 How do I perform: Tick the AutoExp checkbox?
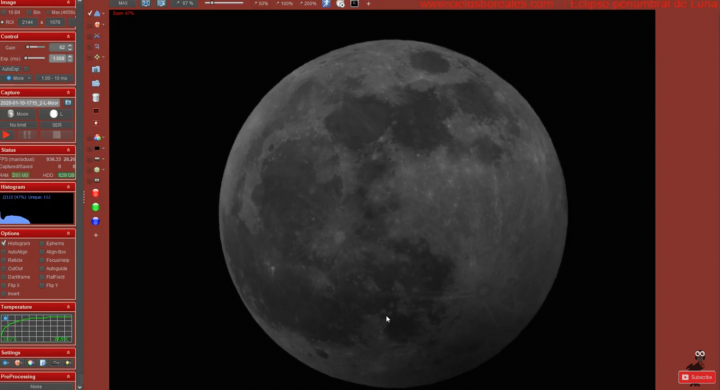(26, 69)
